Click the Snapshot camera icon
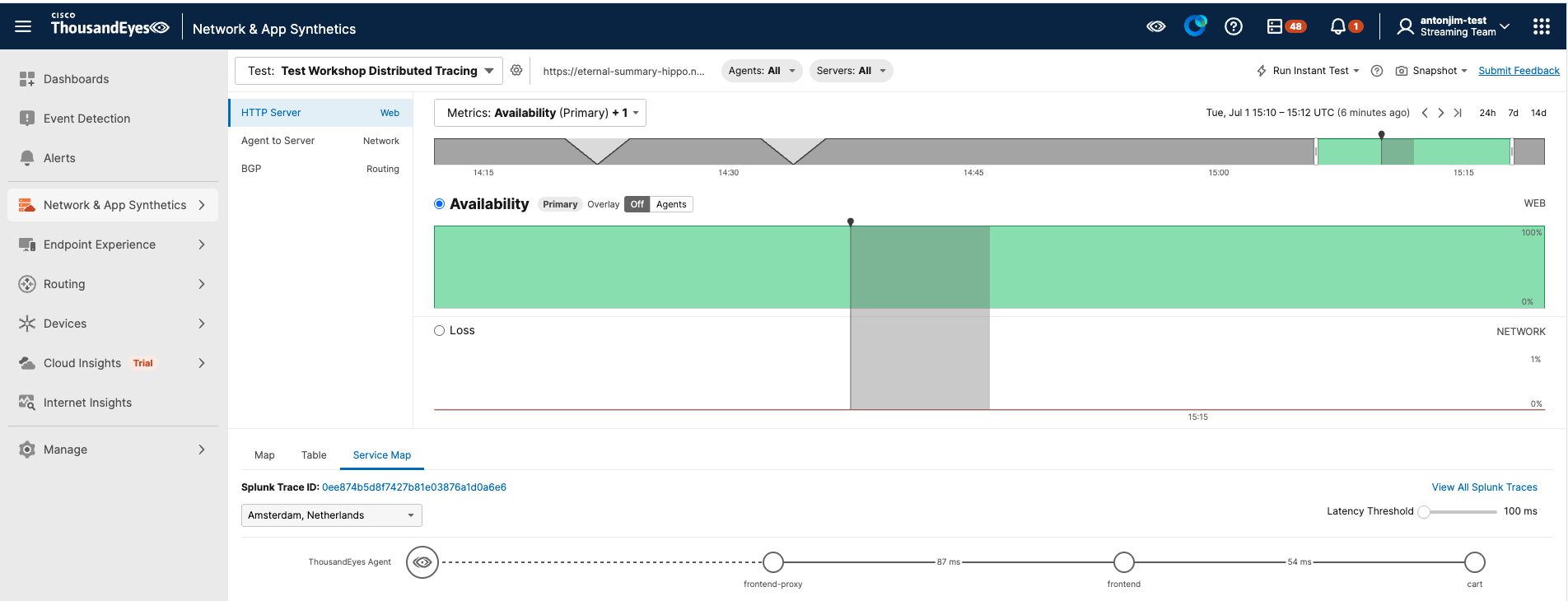 1401,71
